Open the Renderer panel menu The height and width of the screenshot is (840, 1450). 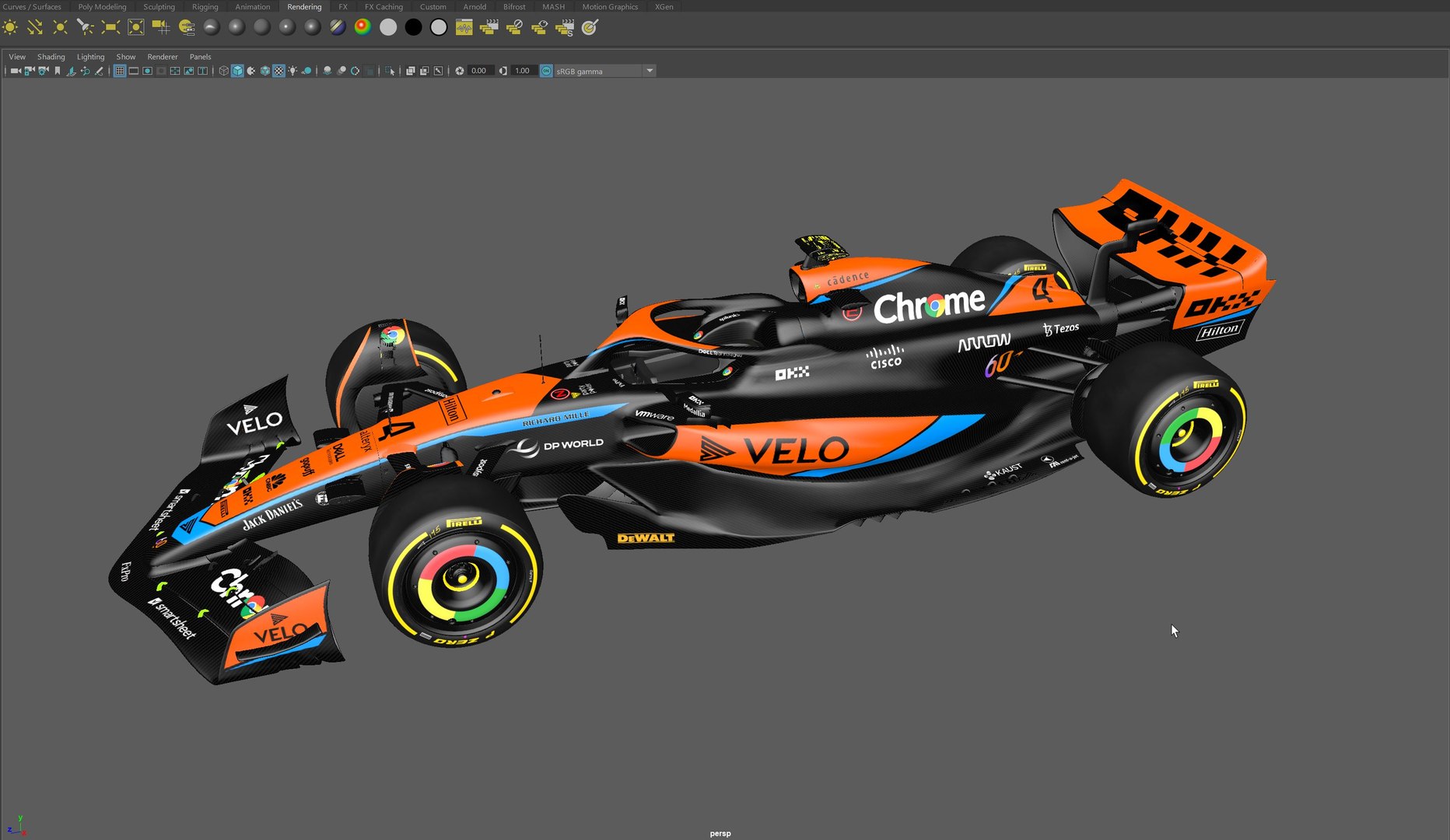pyautogui.click(x=163, y=57)
